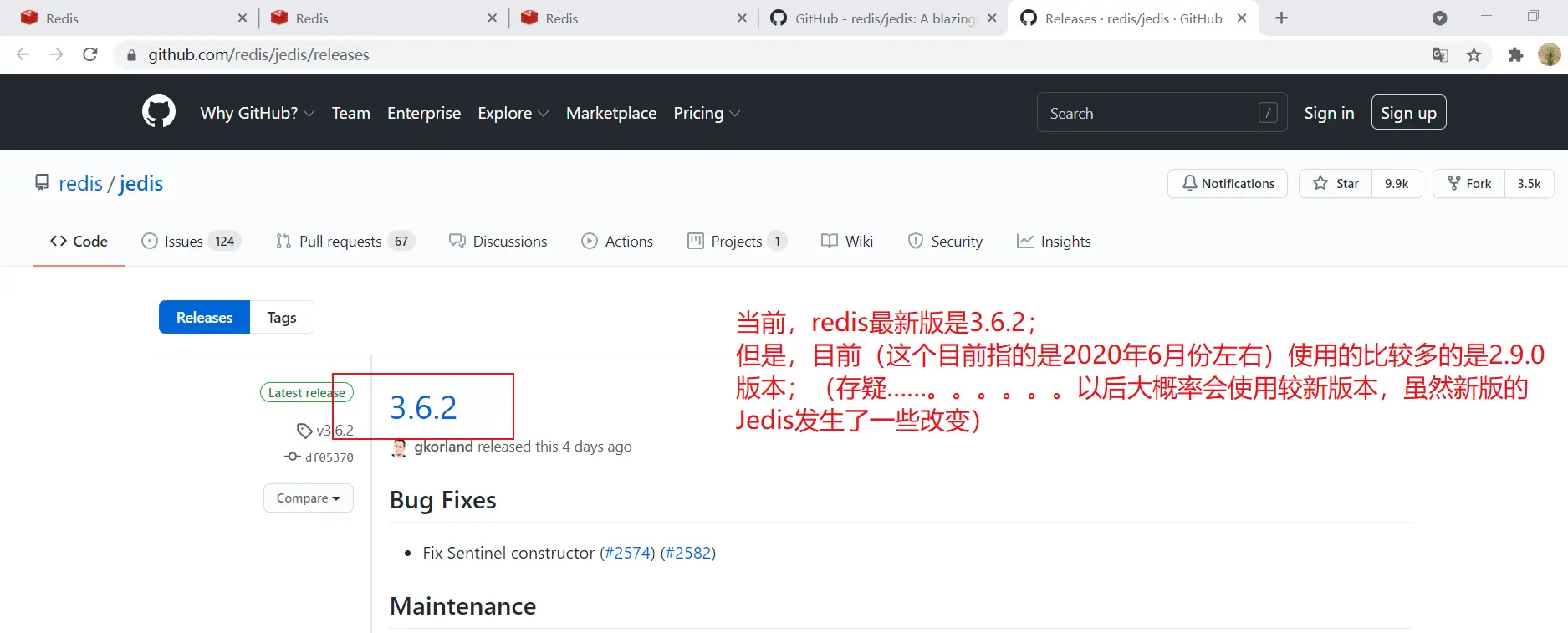
Task: Open the gkorland user profile link
Action: pos(443,447)
